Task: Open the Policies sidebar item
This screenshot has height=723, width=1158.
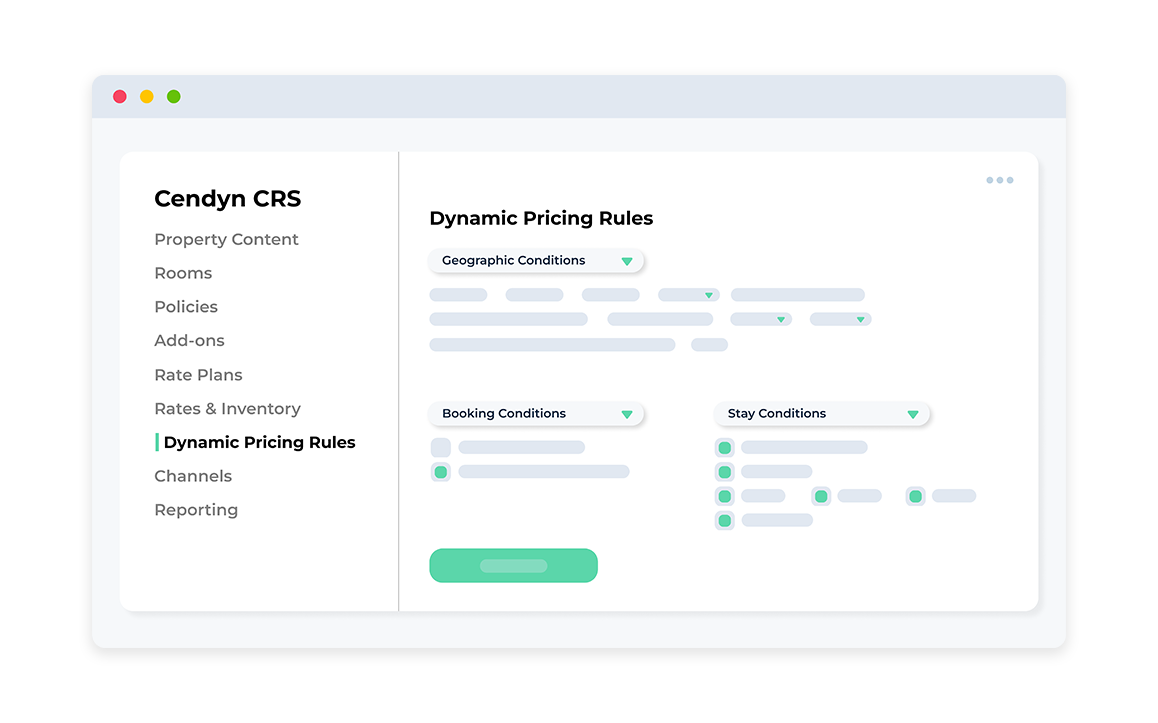Action: coord(186,307)
